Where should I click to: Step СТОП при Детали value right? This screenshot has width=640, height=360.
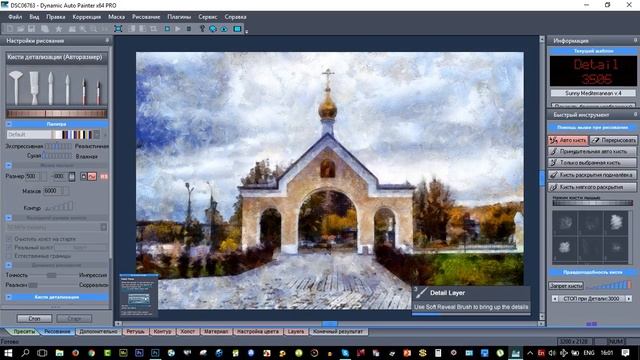(629, 299)
